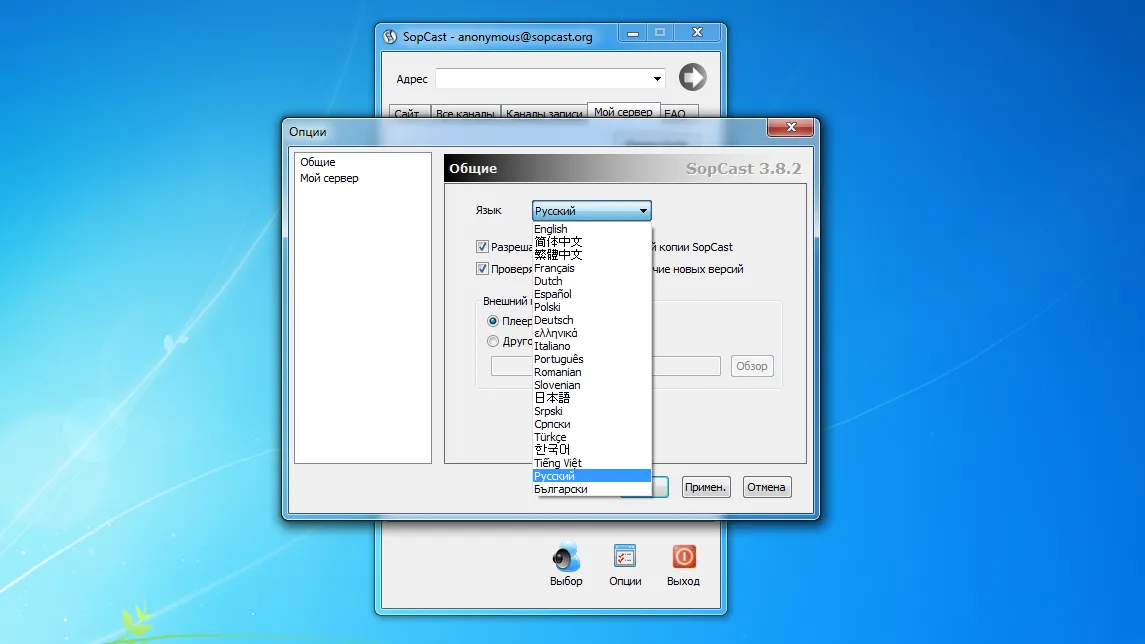Click the Примен. apply button

click(x=705, y=487)
